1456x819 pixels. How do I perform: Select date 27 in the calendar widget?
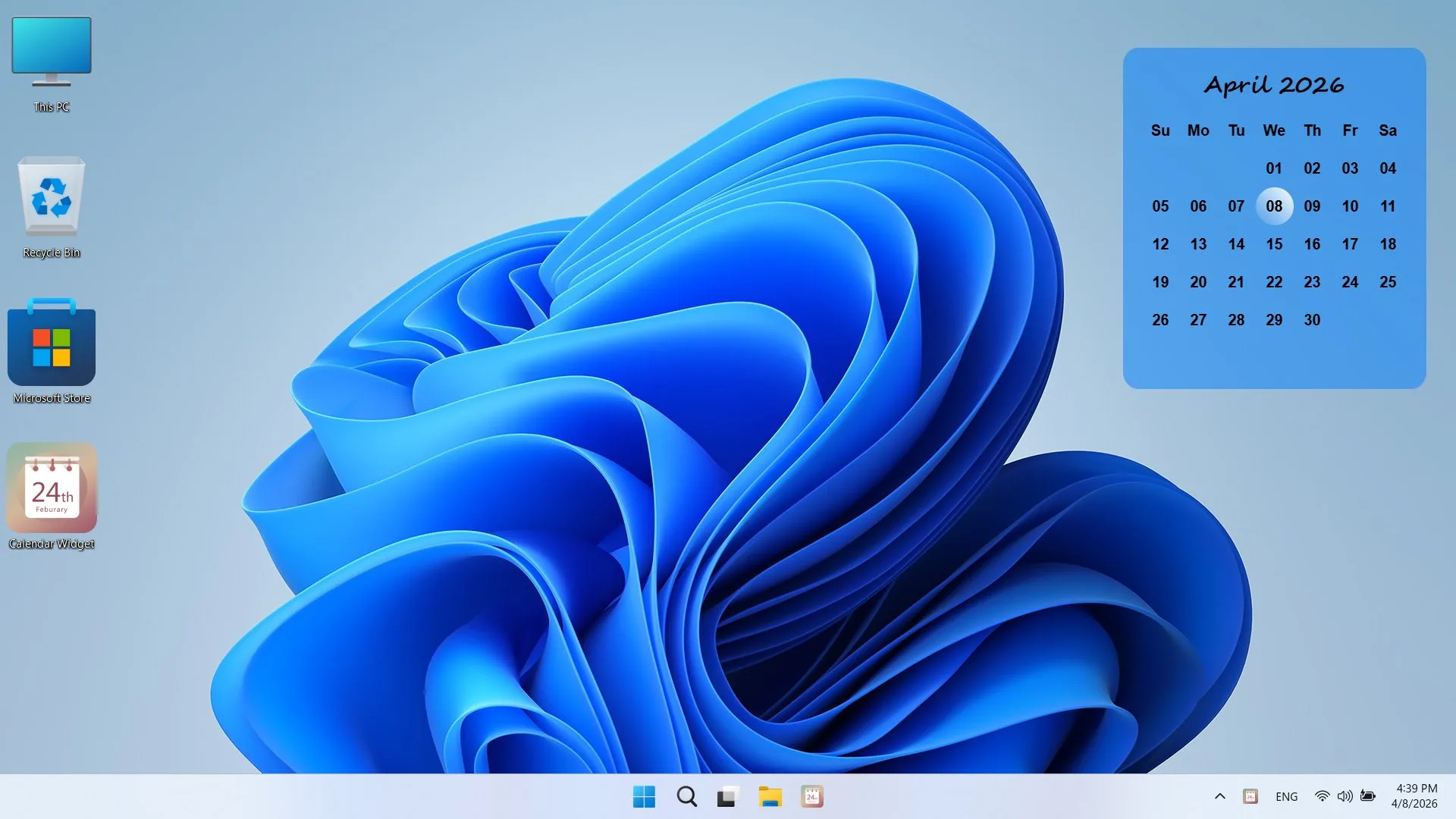(1198, 320)
